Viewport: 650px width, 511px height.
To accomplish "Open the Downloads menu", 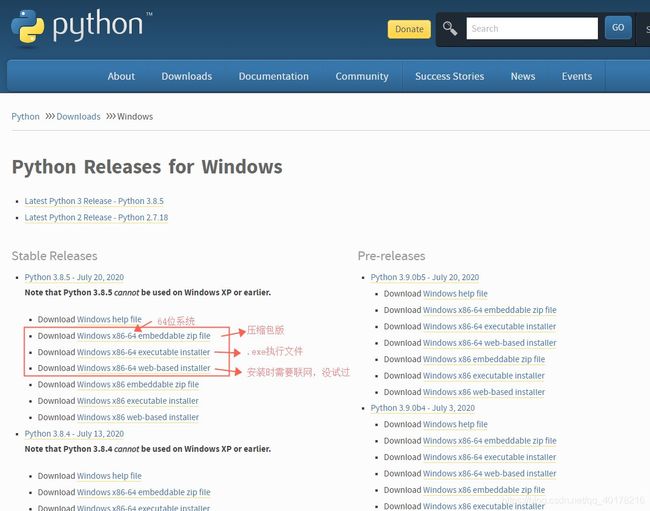I will click(187, 76).
